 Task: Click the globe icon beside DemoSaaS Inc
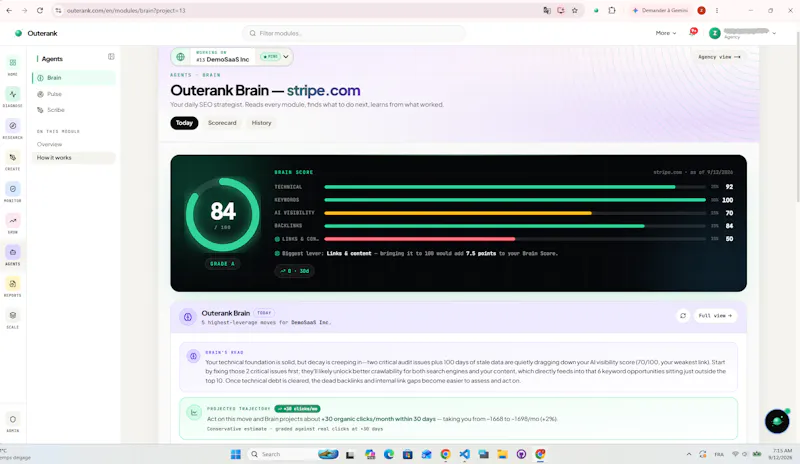(x=181, y=57)
